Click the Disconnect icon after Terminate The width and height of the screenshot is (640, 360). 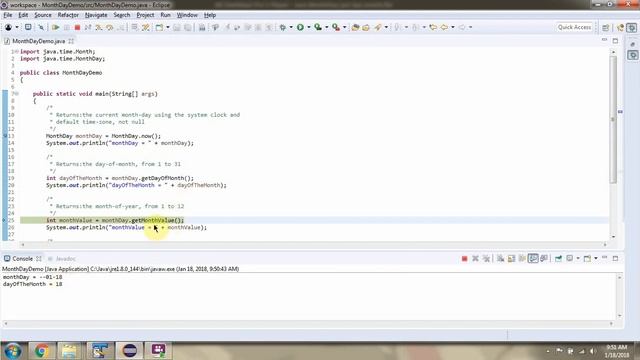pos(88,27)
